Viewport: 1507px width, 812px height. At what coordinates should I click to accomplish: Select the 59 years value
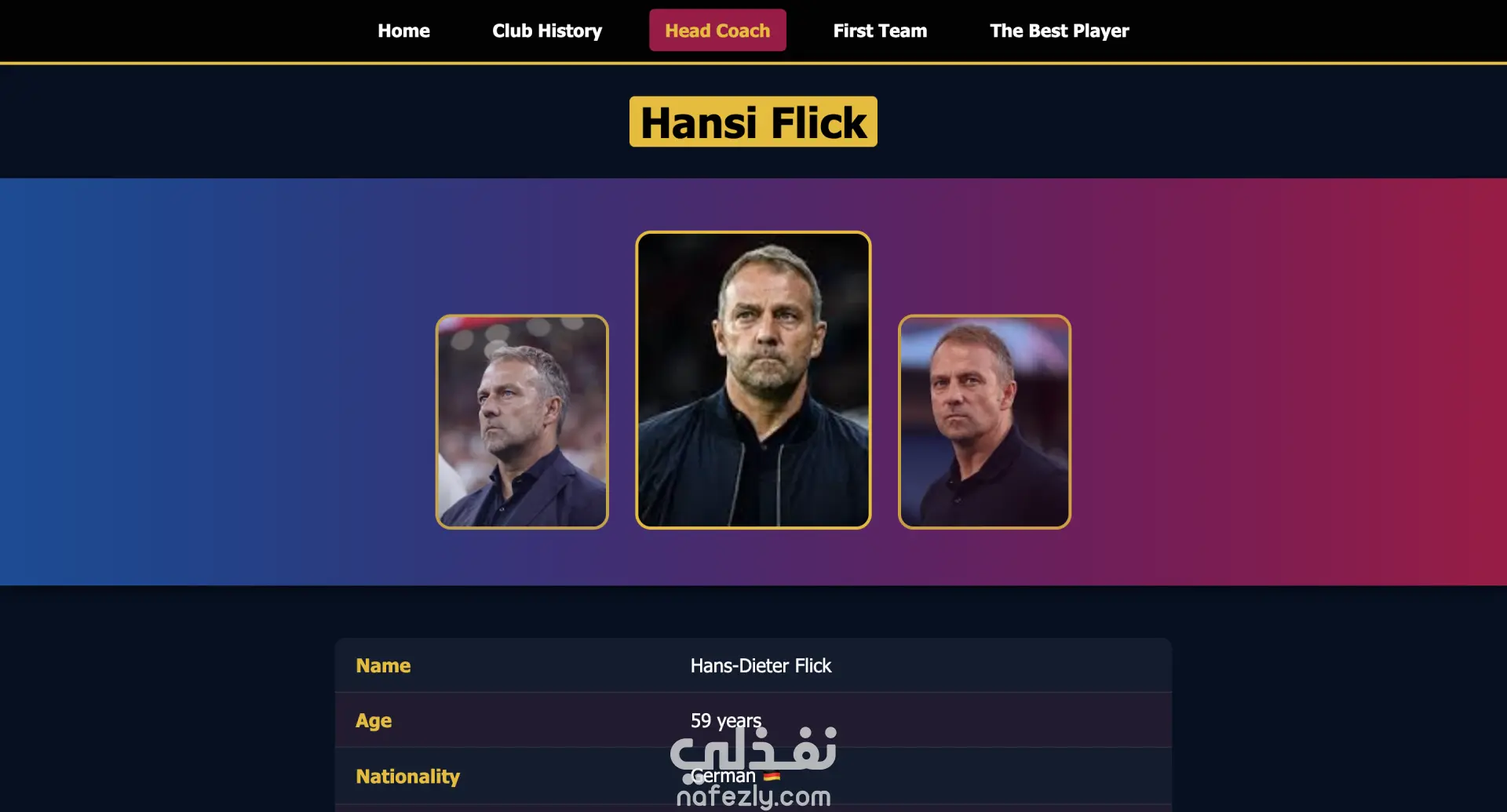pos(726,720)
